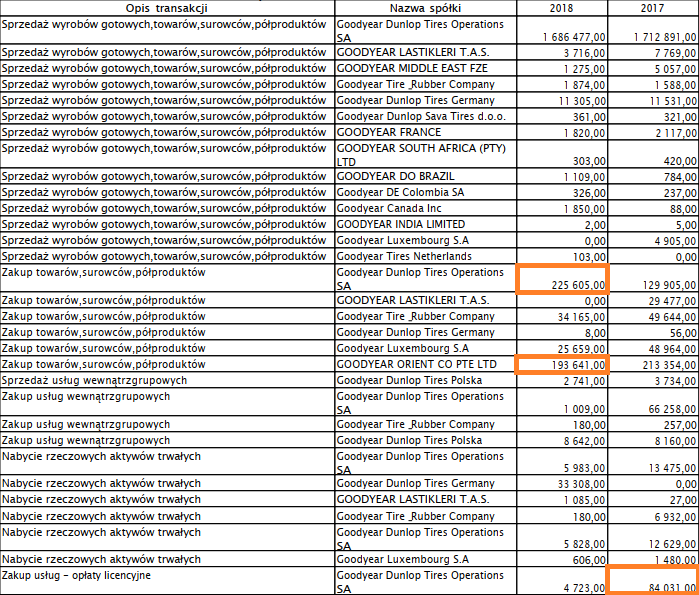Click the value 129 905,00
This screenshot has height=595, width=699.
pyautogui.click(x=670, y=285)
